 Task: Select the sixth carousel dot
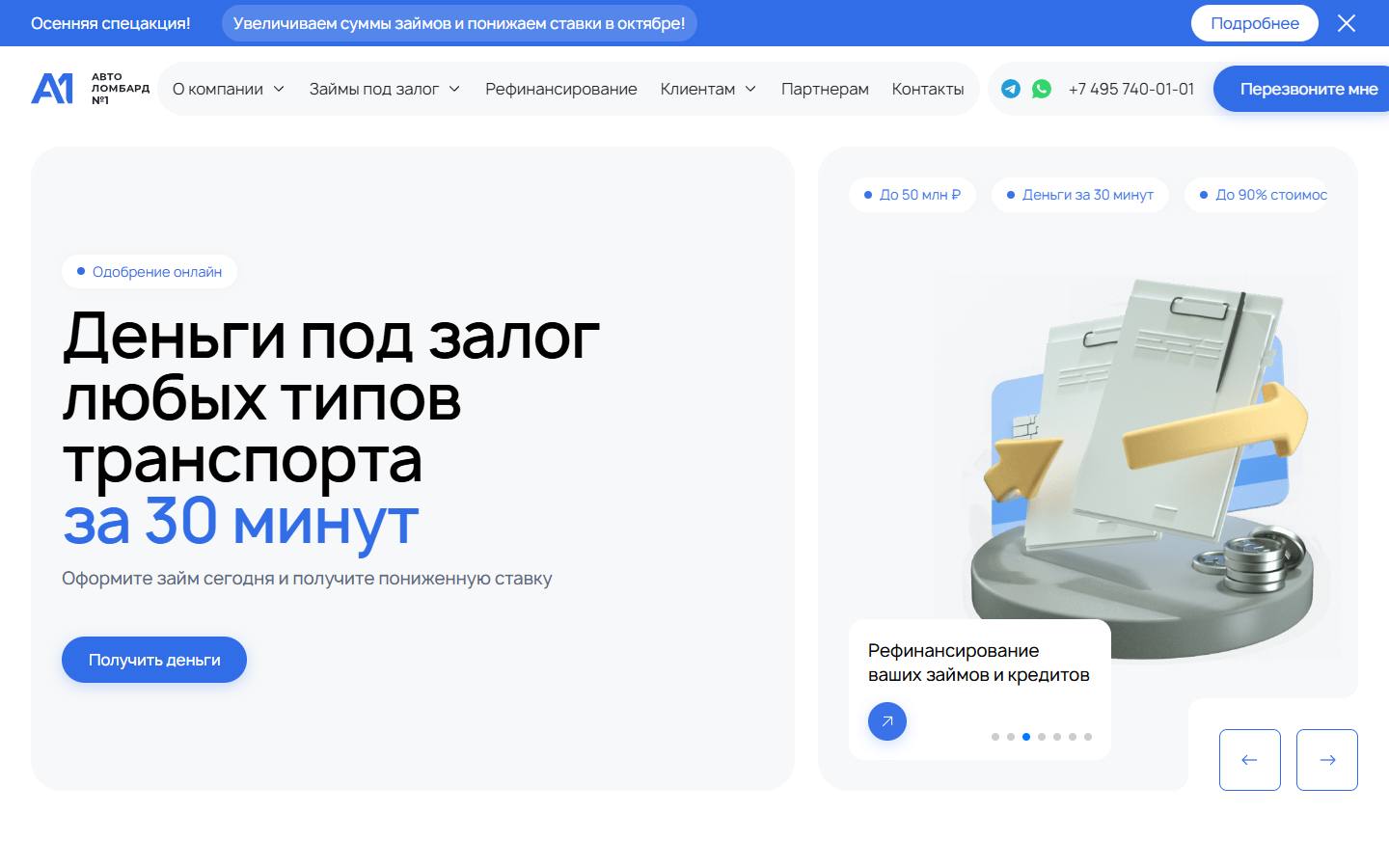point(1073,737)
